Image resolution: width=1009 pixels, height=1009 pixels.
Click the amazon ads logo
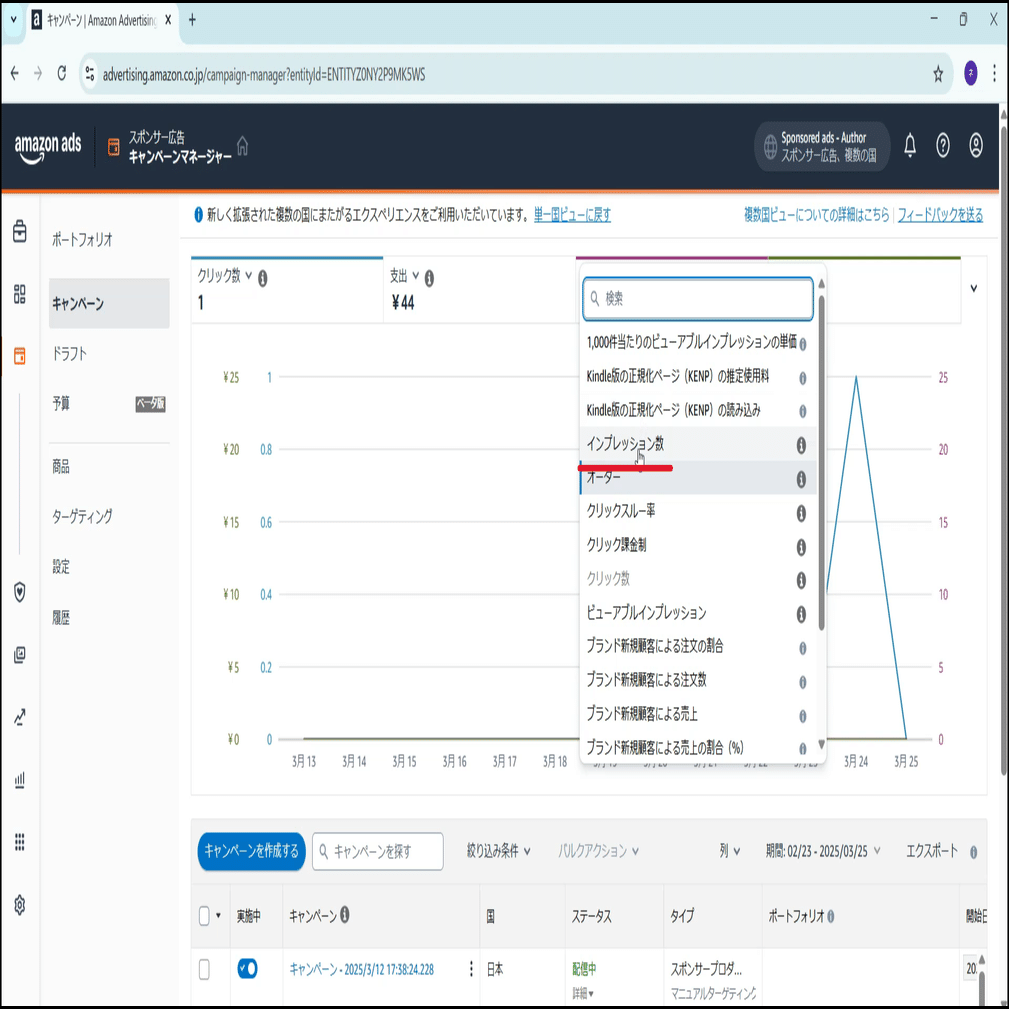click(48, 147)
